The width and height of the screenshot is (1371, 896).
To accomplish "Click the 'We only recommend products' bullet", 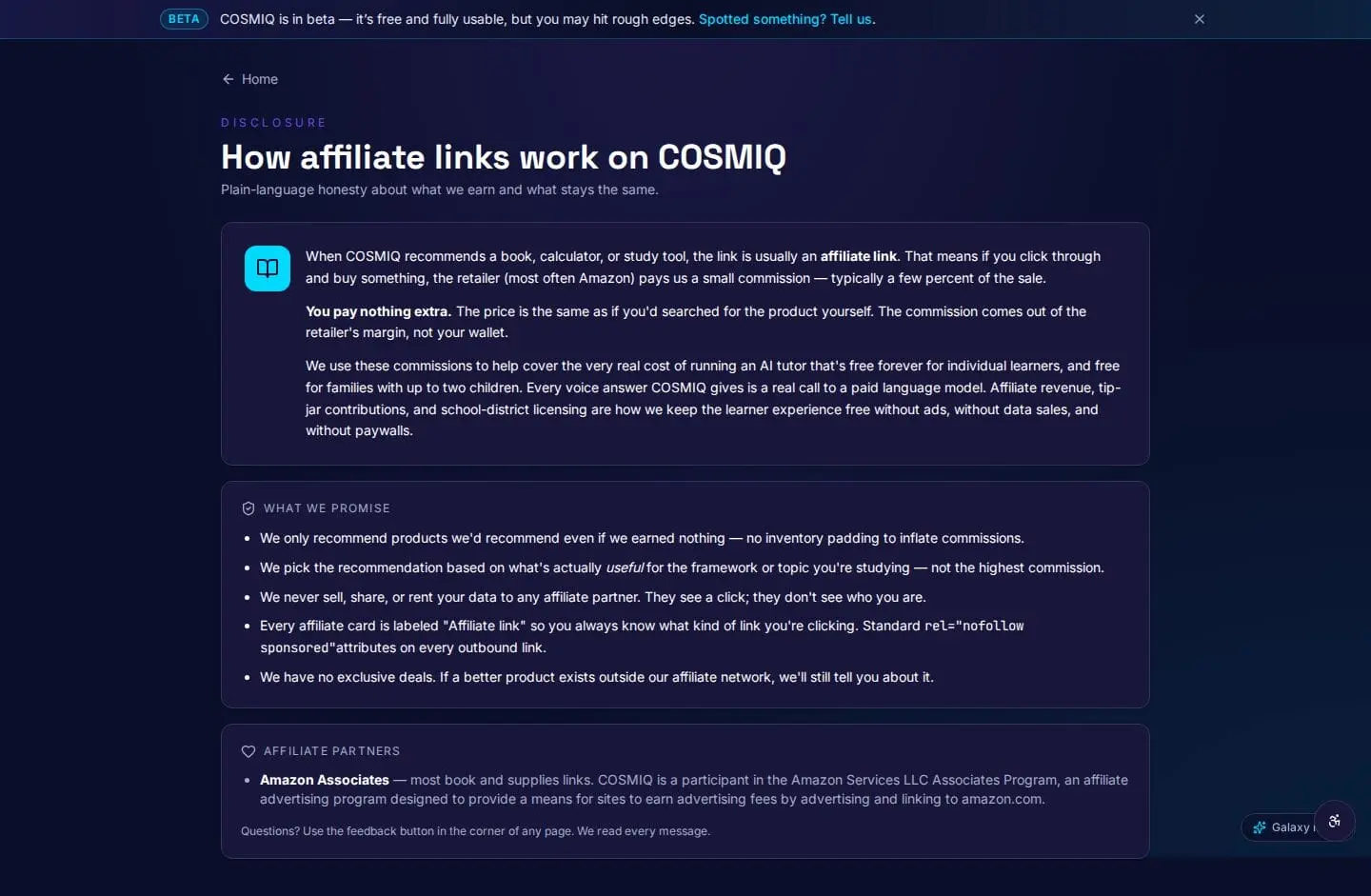I will [642, 538].
